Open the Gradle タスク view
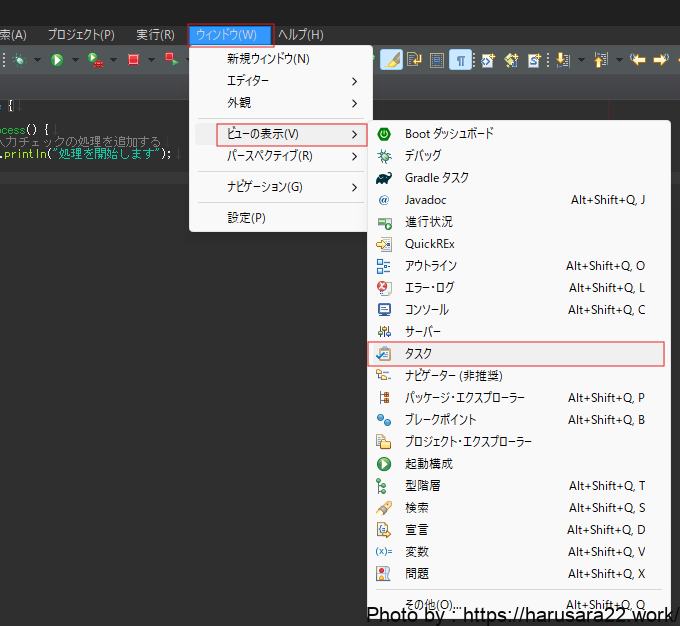Image resolution: width=680 pixels, height=626 pixels. click(436, 178)
